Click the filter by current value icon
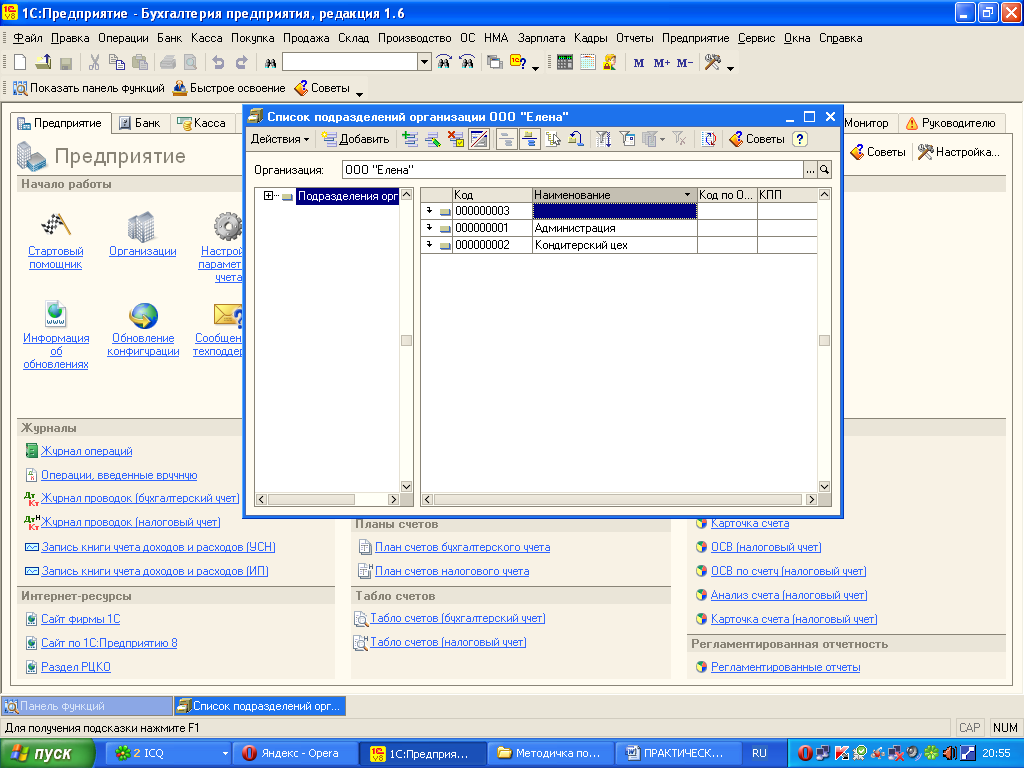 628,138
